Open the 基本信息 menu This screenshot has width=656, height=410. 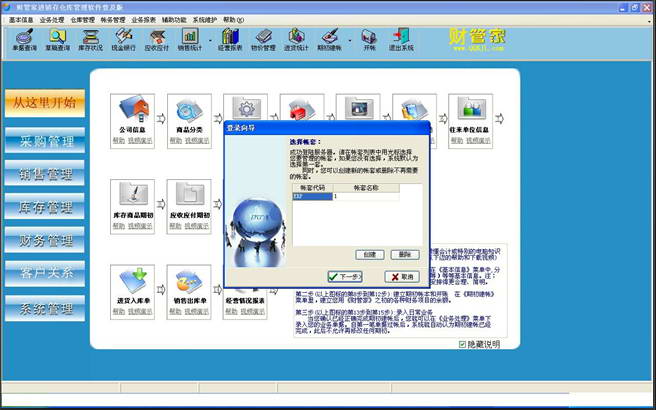[x=21, y=20]
